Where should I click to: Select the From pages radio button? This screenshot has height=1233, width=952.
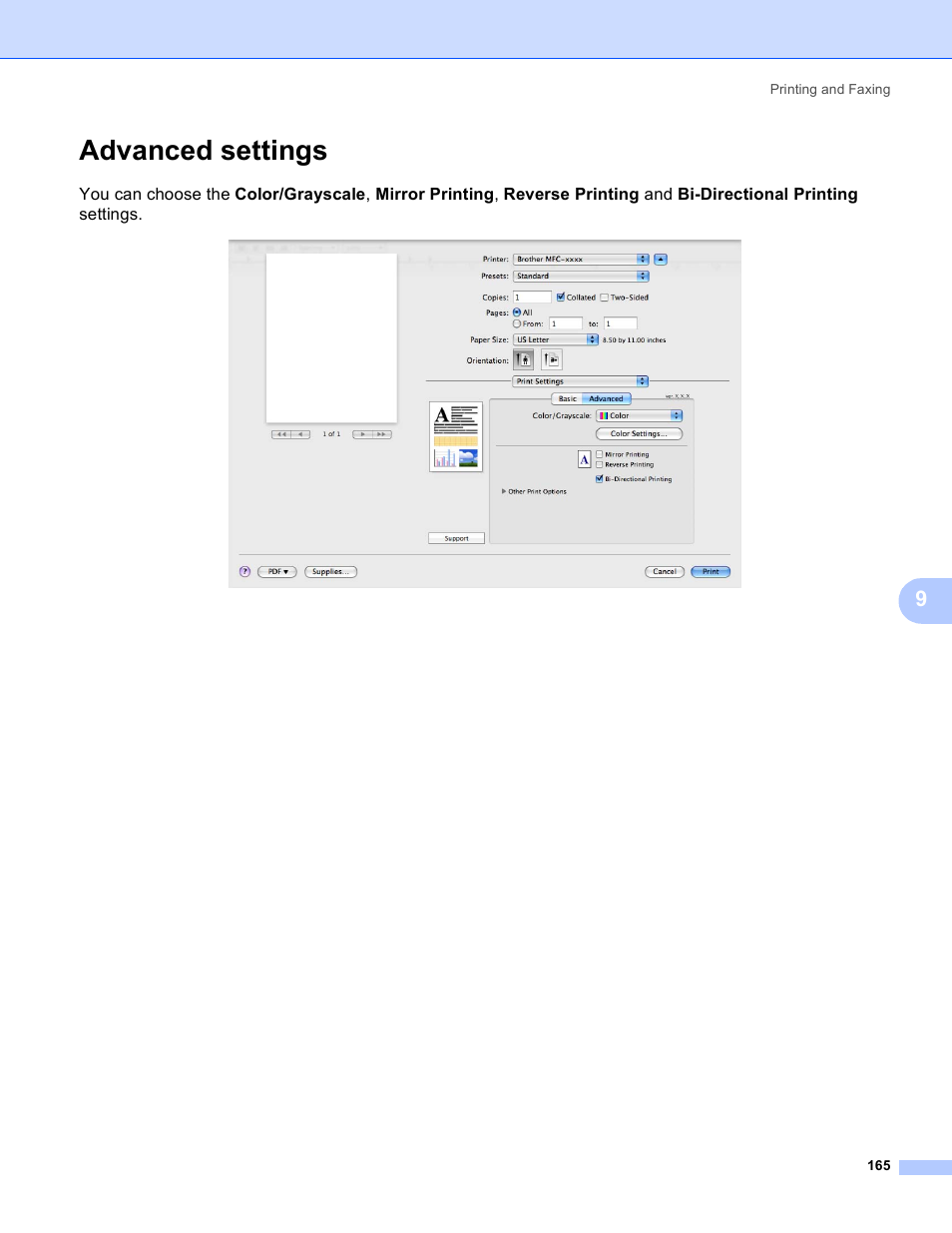click(x=517, y=323)
